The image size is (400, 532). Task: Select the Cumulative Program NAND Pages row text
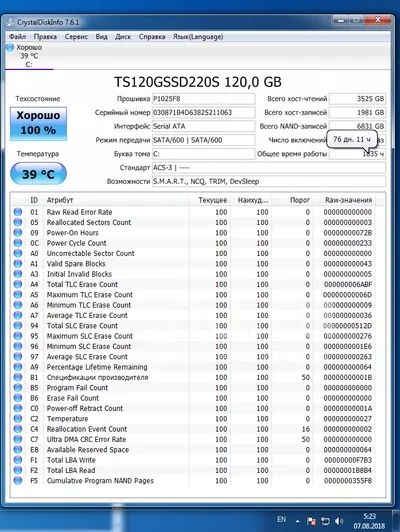click(100, 481)
